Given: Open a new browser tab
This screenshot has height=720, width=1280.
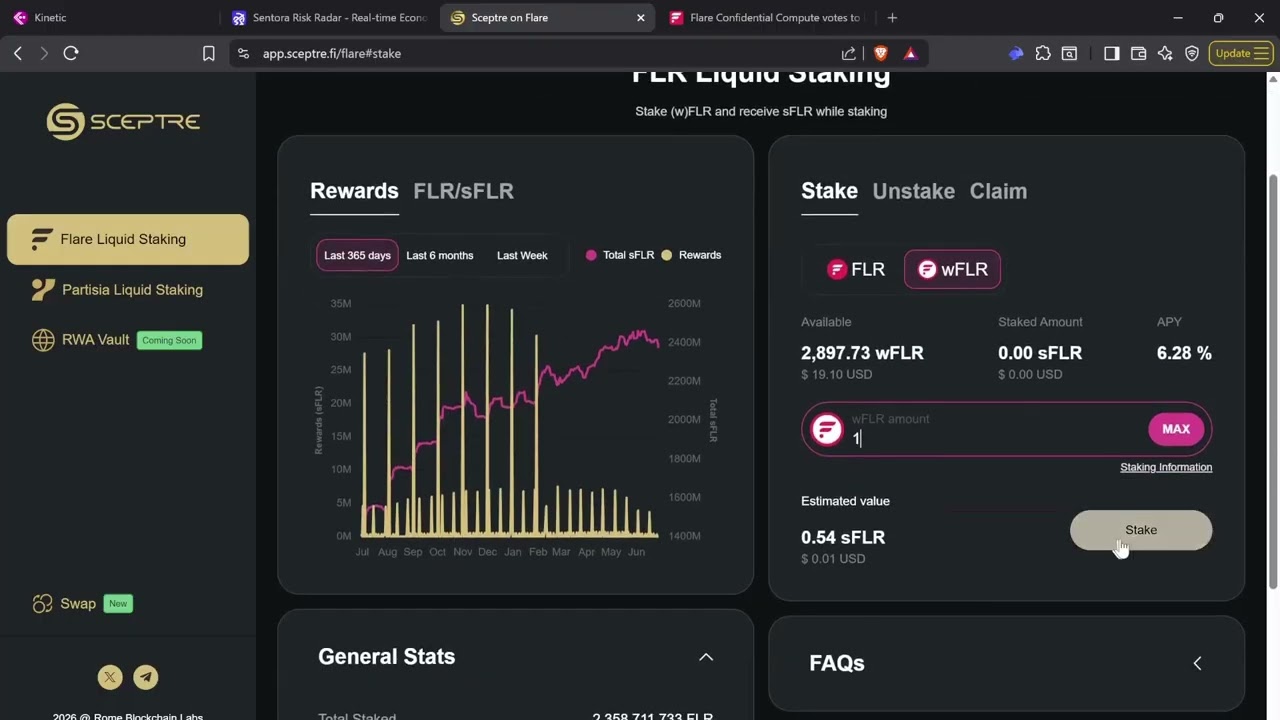Looking at the screenshot, I should pos(892,18).
